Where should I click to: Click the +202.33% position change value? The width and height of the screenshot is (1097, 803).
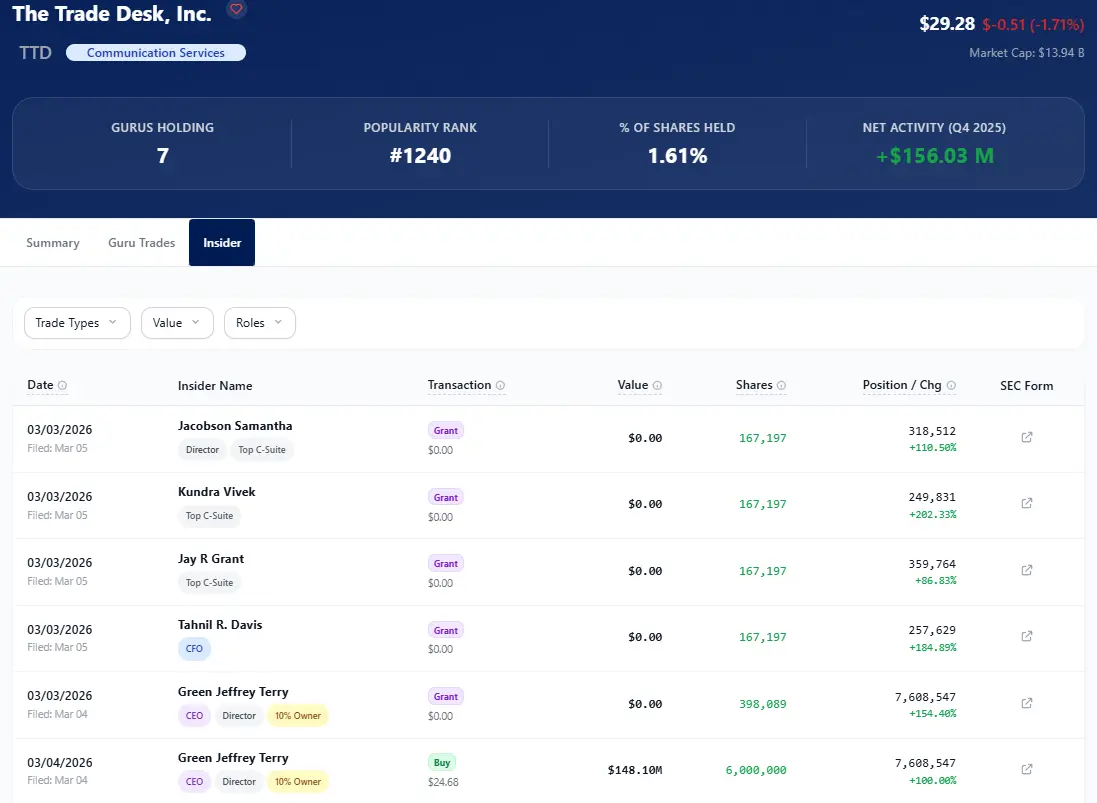[x=932, y=514]
